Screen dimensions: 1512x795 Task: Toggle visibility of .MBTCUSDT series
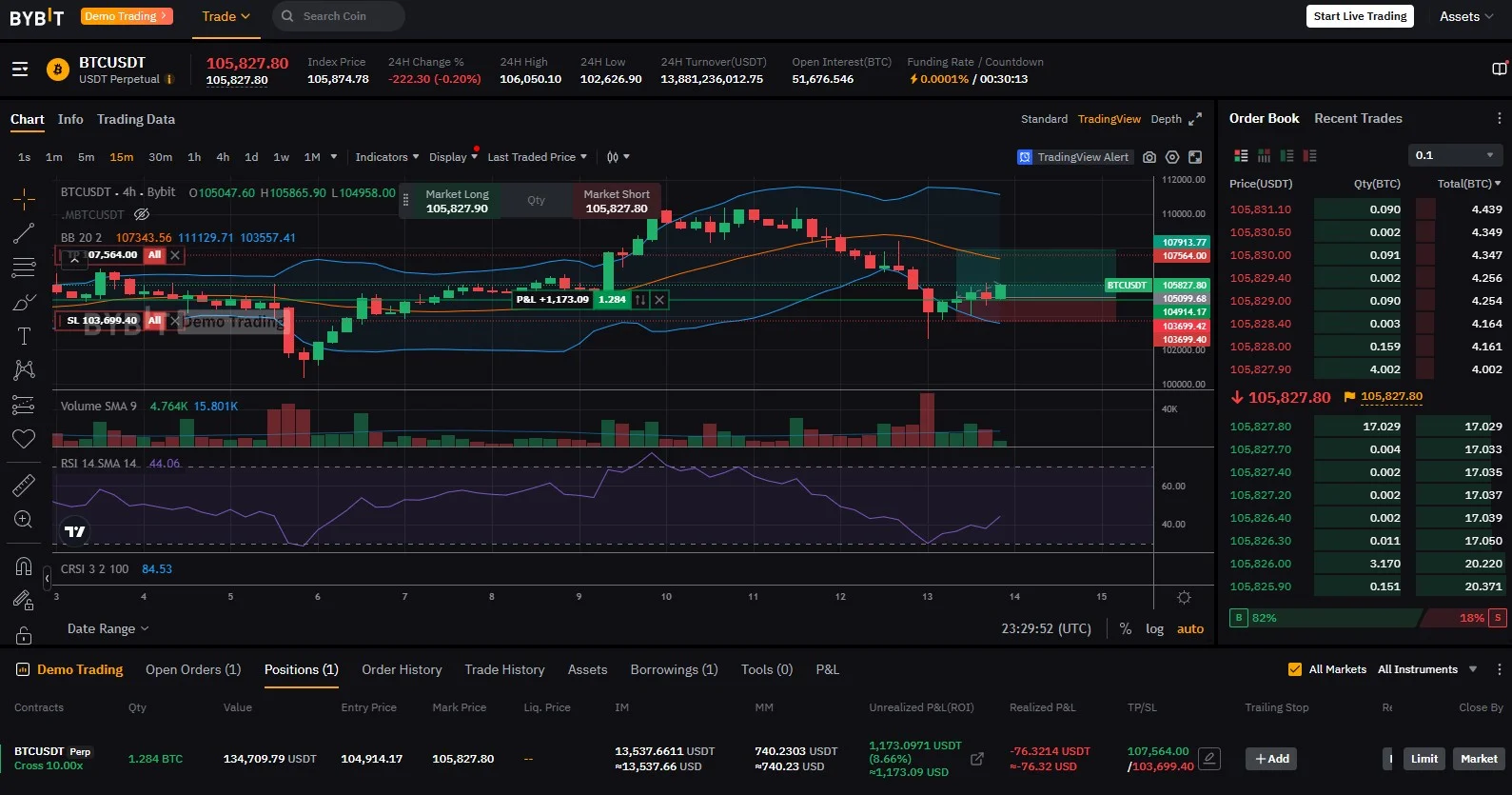[x=142, y=214]
